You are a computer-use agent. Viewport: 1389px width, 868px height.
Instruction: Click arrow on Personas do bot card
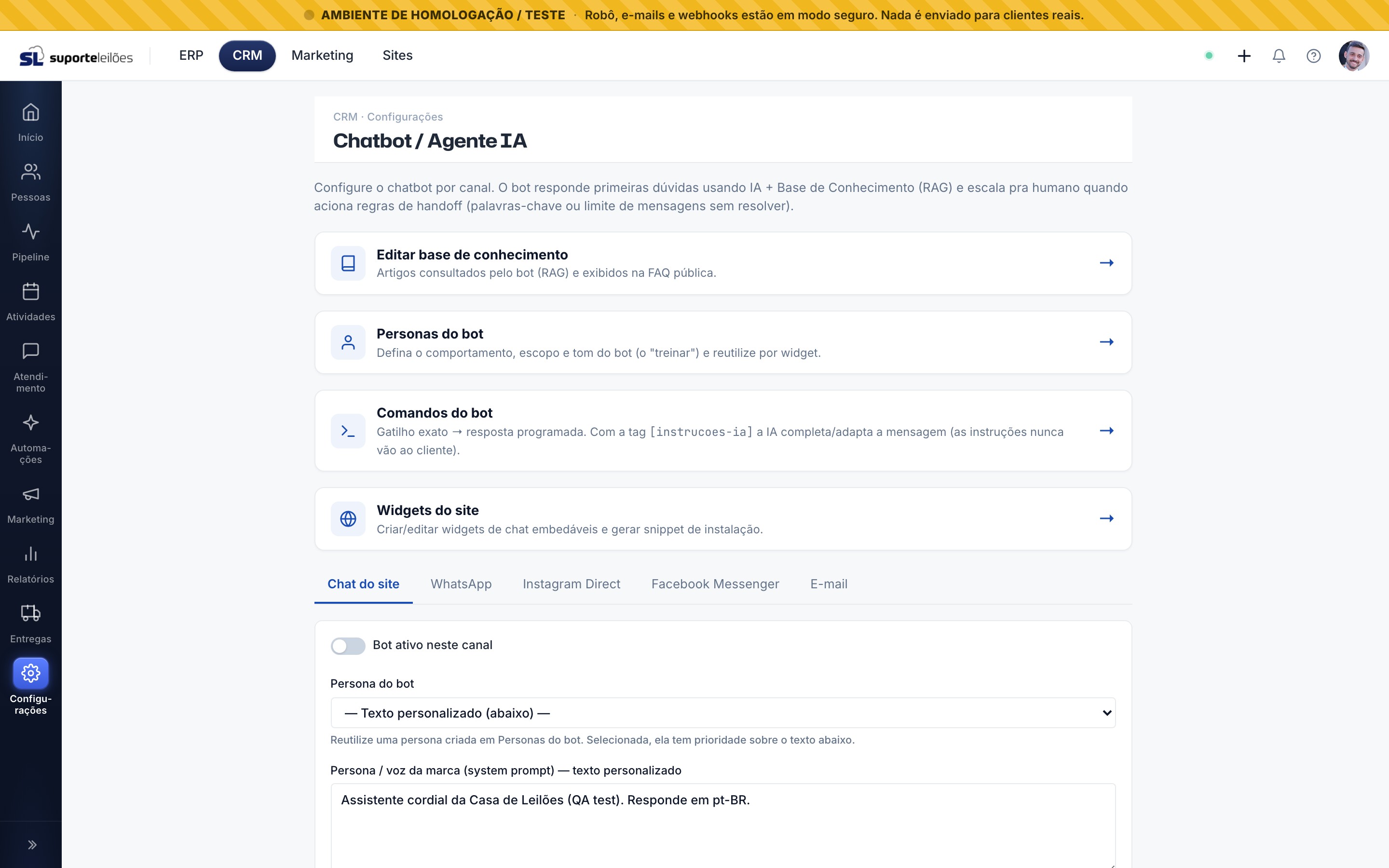tap(1106, 342)
